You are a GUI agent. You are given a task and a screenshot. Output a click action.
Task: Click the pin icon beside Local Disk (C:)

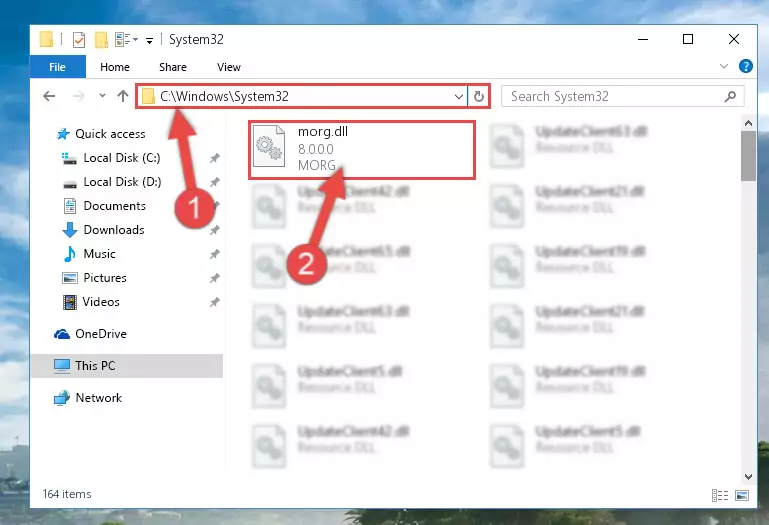pos(214,158)
